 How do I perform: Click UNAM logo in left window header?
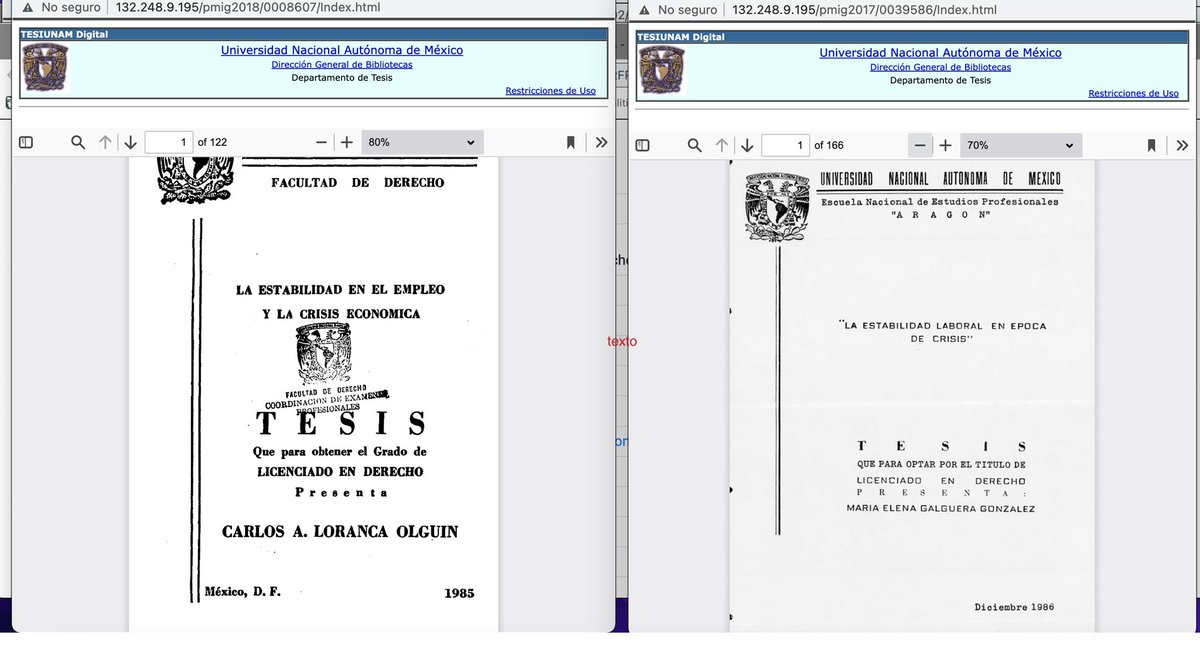point(45,68)
